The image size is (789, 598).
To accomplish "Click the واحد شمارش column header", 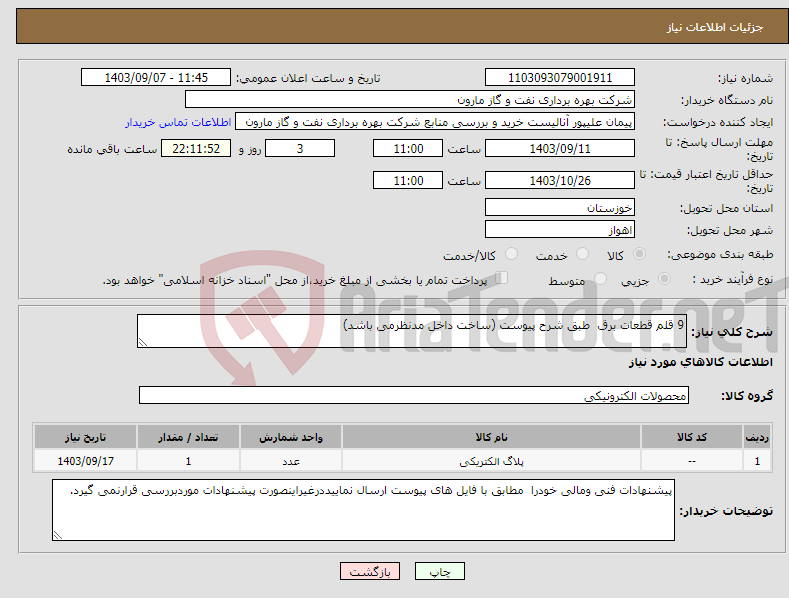I will pyautogui.click(x=291, y=437).
